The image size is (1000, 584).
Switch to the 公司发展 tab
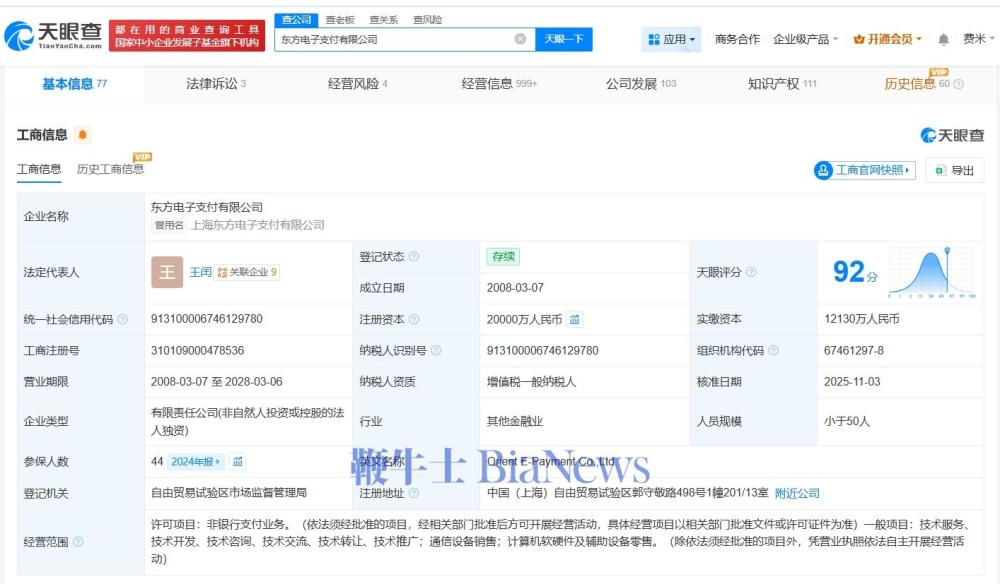641,84
